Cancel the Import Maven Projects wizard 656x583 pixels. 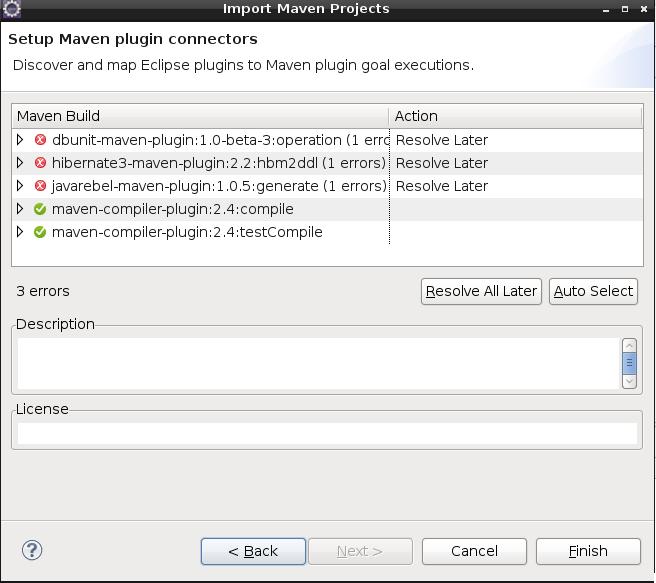(474, 551)
